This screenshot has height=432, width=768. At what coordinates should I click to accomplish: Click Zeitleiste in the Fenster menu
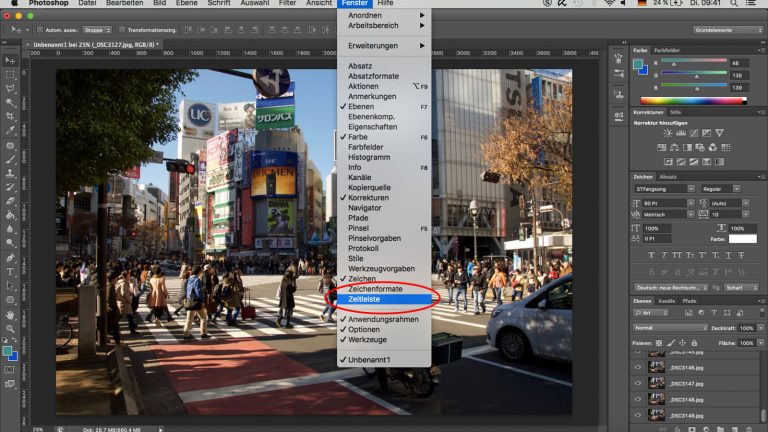(363, 298)
